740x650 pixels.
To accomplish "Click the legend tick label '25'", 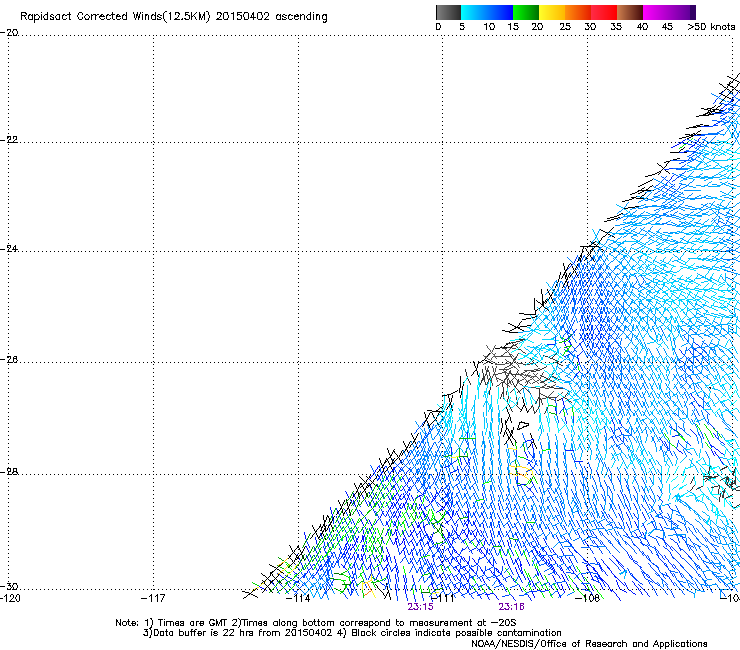I will (x=565, y=27).
